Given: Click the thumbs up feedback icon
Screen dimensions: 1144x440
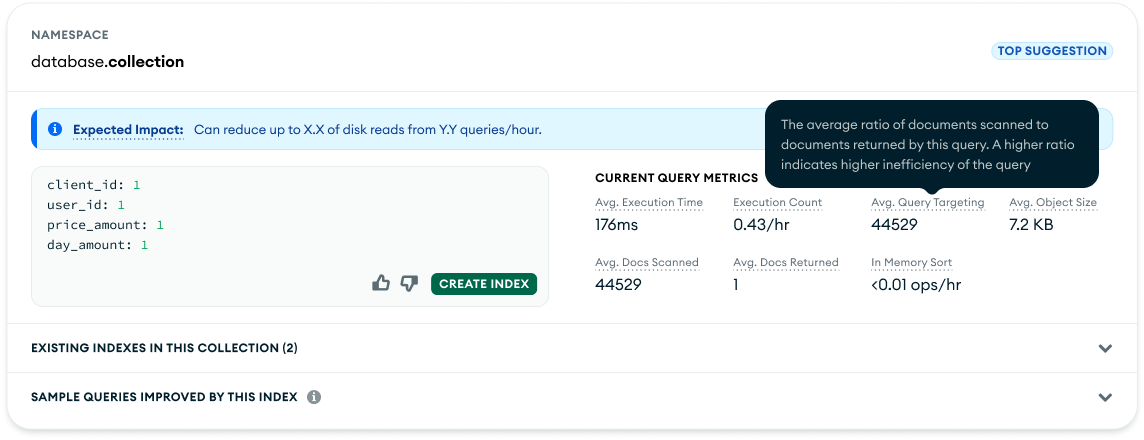Looking at the screenshot, I should (381, 284).
